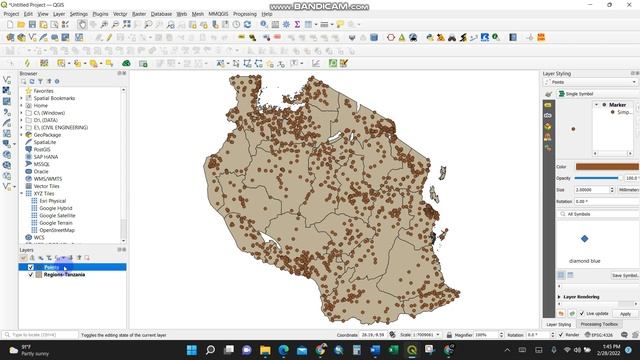
Task: Open the Plugins menu
Action: 100,14
